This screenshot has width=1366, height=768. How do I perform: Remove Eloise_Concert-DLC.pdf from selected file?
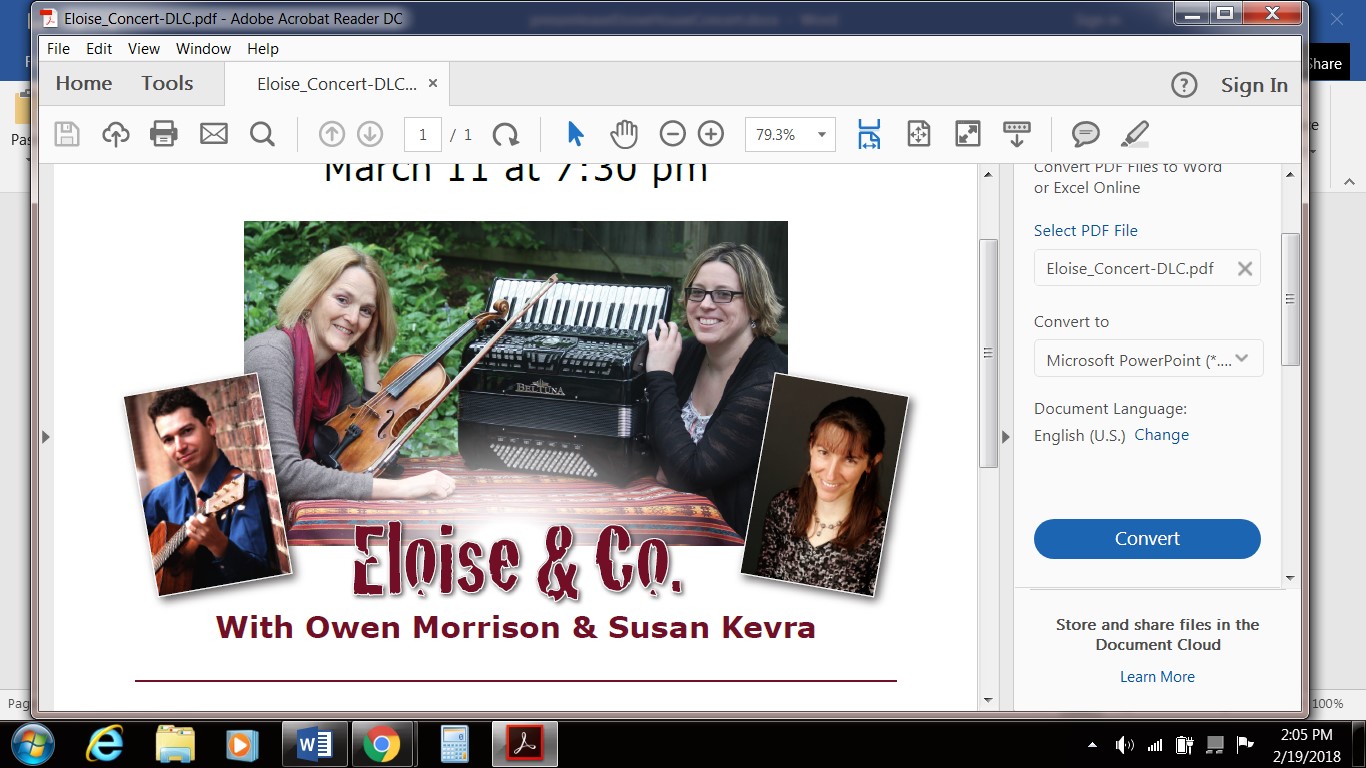(x=1245, y=268)
